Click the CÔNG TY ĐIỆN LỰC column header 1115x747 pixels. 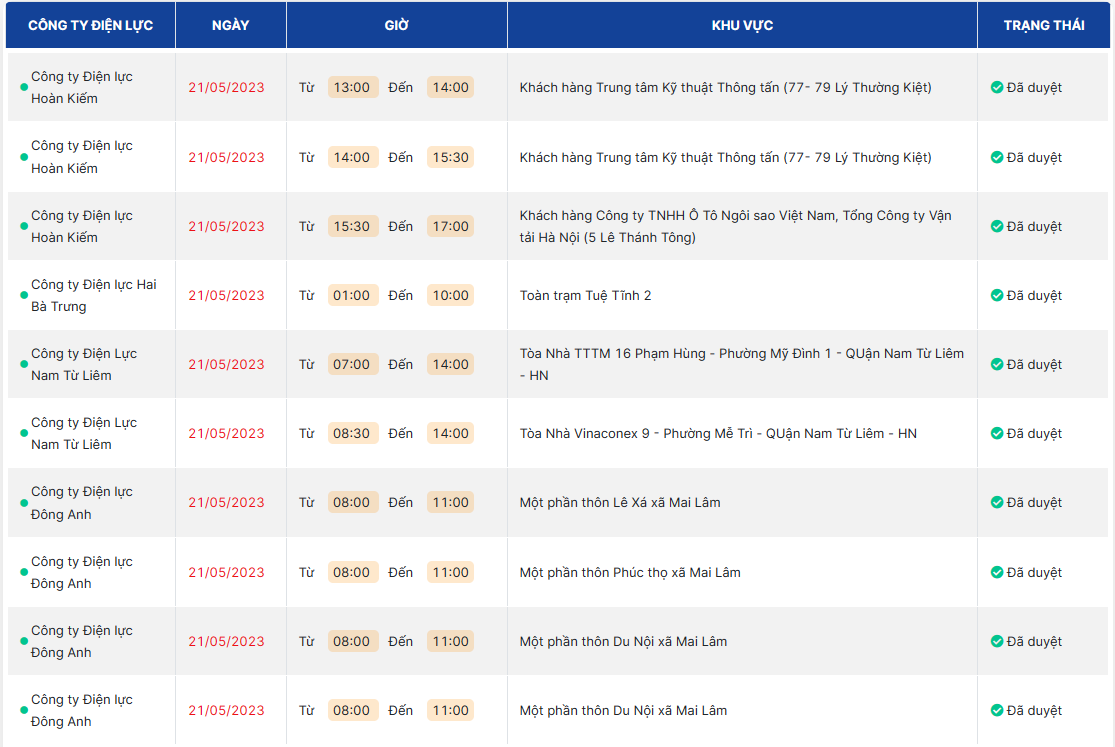[90, 26]
